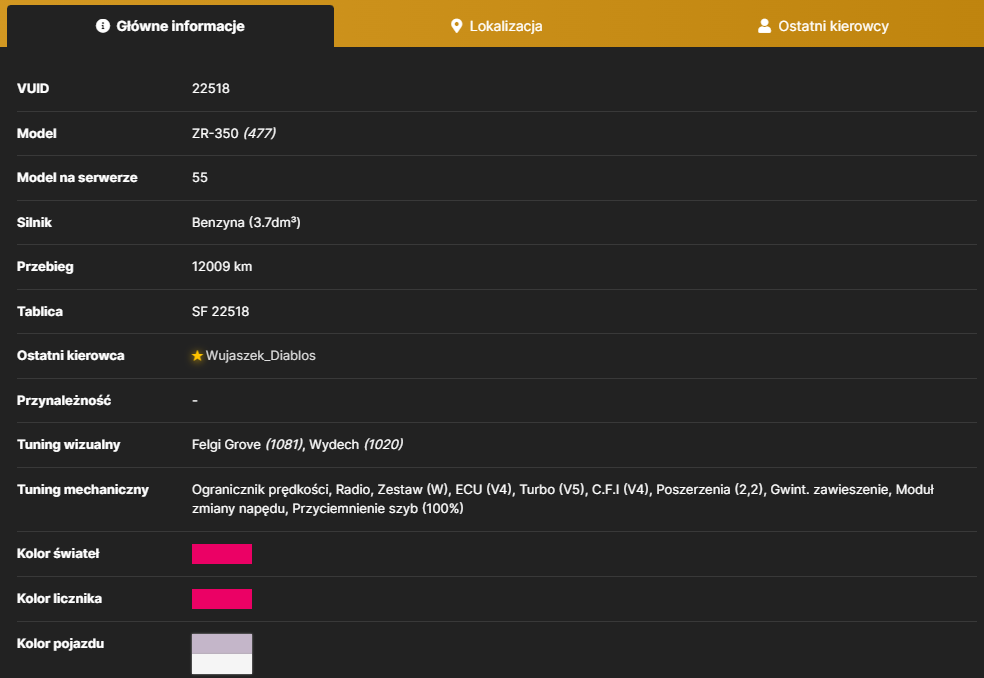Open the Główne informacje tab
This screenshot has height=678, width=984.
click(x=170, y=26)
